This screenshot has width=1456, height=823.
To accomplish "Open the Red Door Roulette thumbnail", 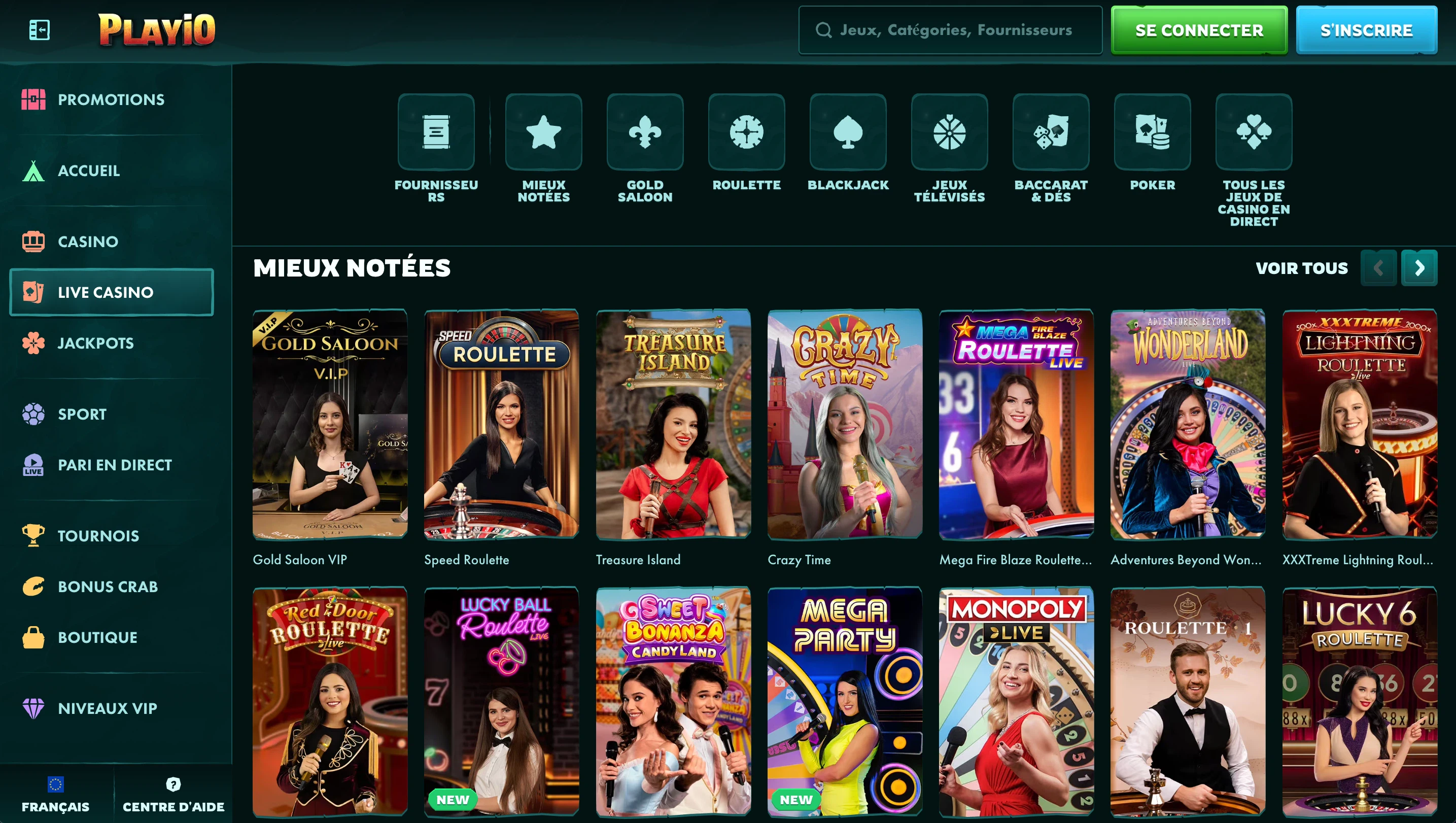I will pos(330,701).
